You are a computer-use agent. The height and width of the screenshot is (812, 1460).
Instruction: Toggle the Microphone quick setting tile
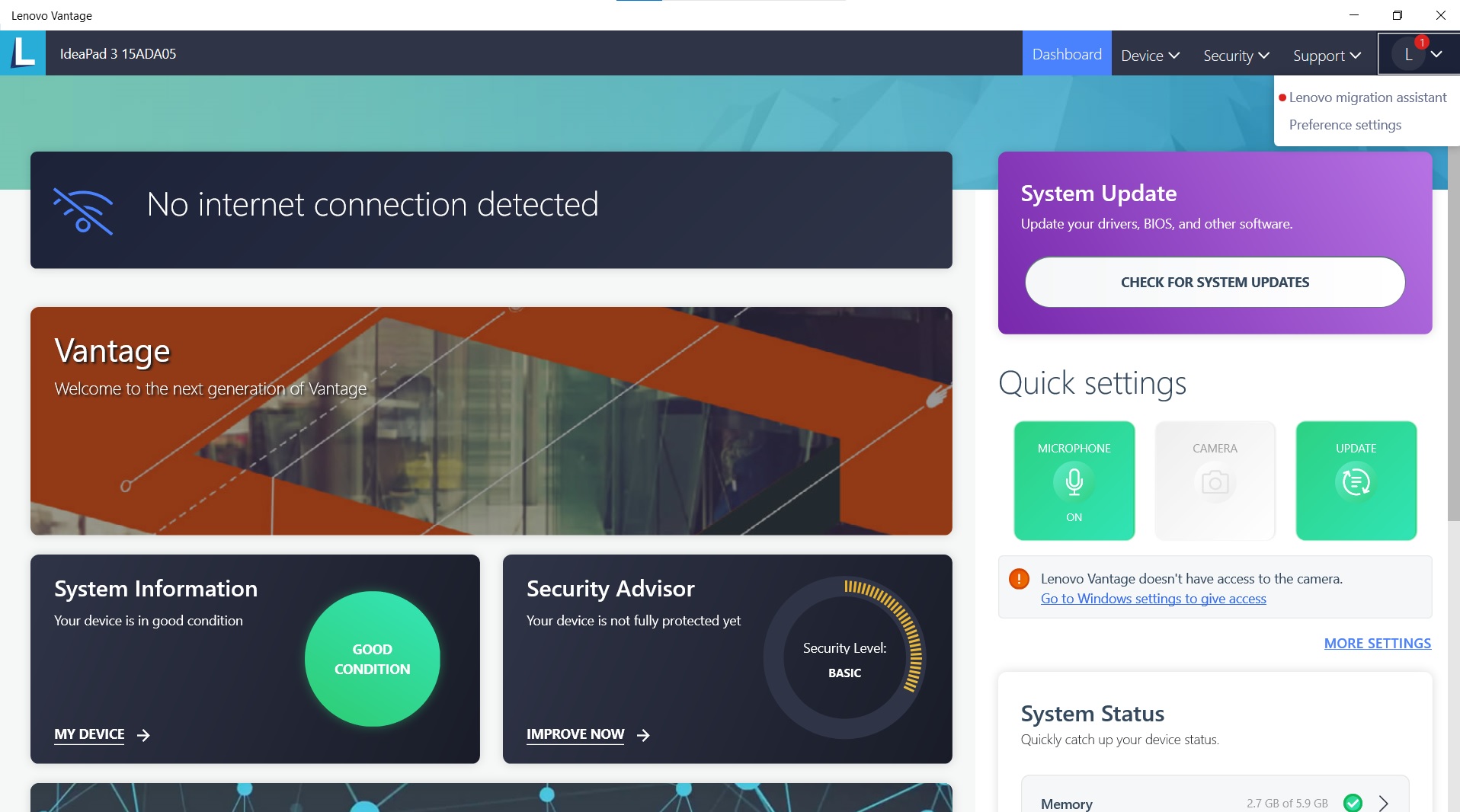click(1074, 481)
